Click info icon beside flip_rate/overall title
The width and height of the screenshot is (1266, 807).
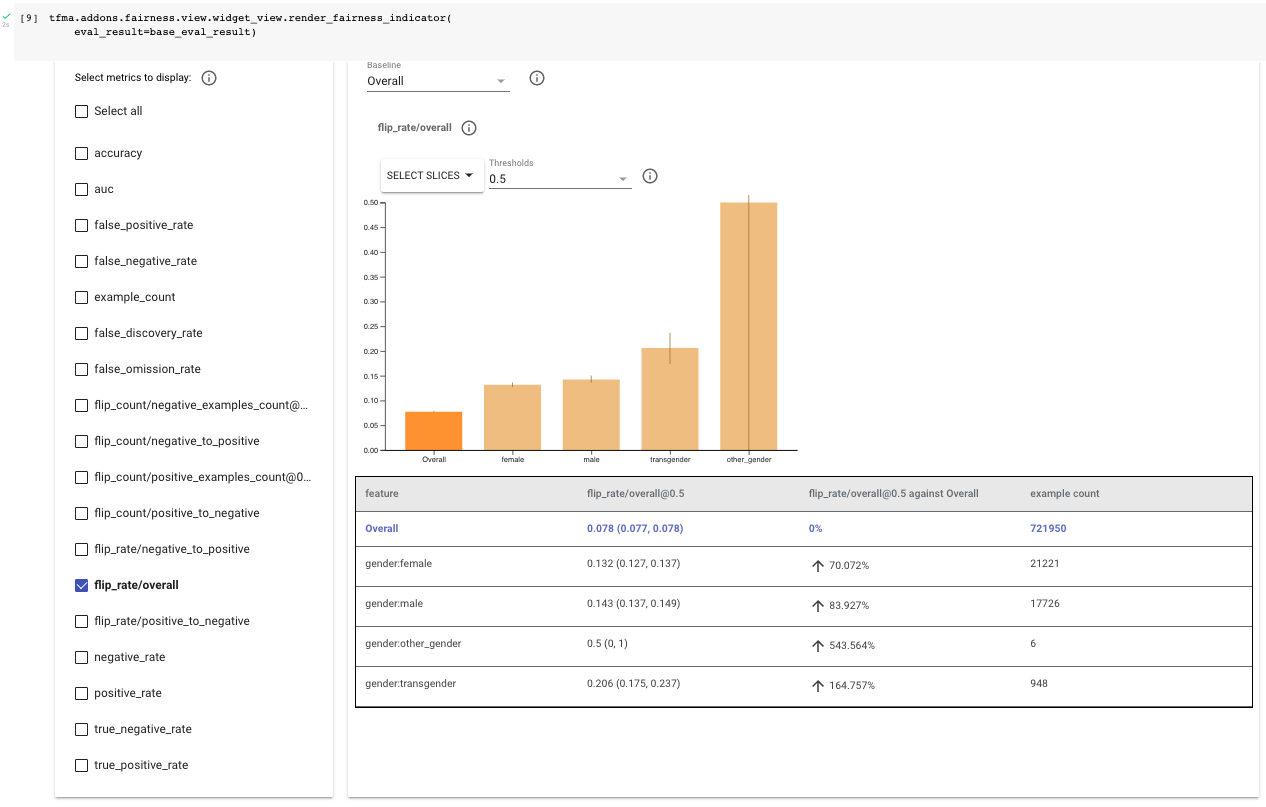469,128
